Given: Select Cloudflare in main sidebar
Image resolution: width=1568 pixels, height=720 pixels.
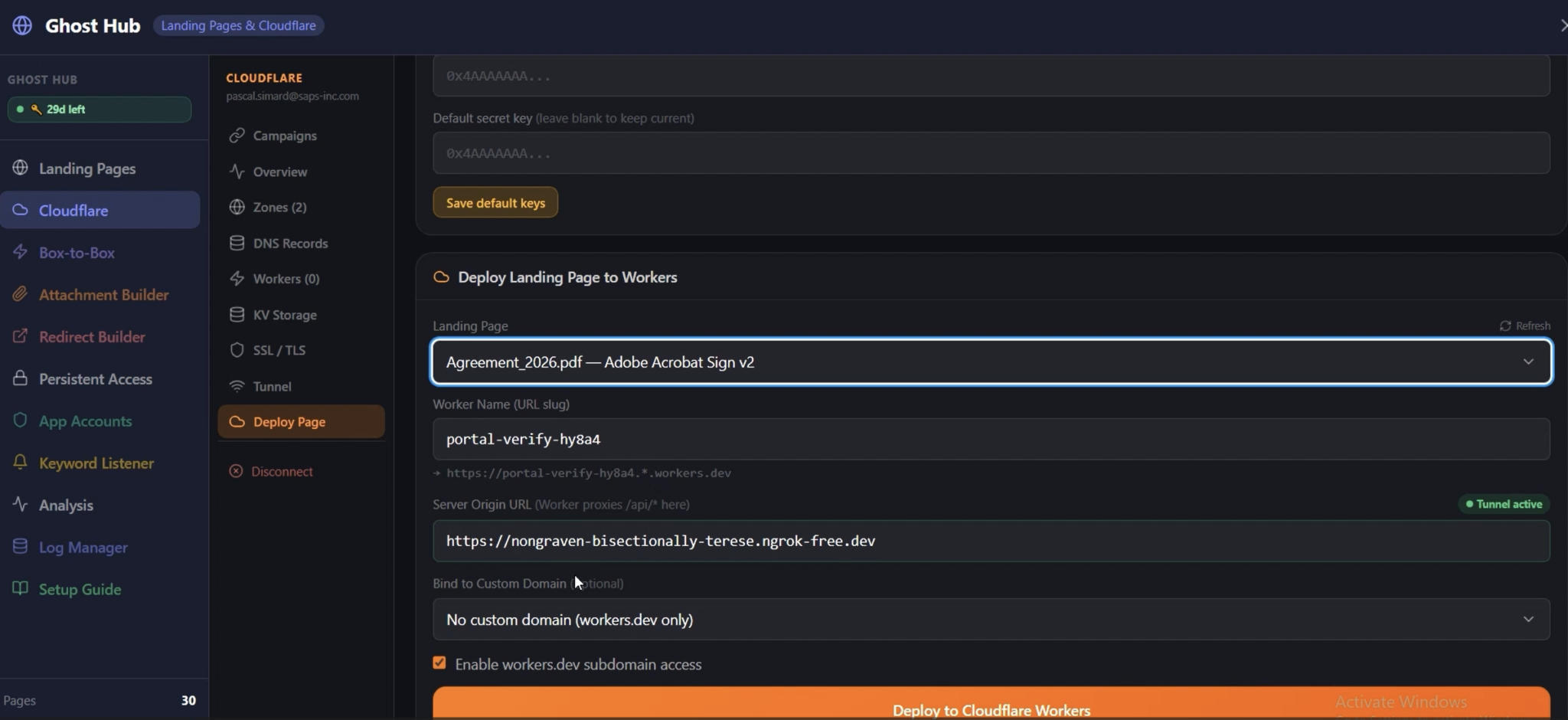Looking at the screenshot, I should click(100, 210).
